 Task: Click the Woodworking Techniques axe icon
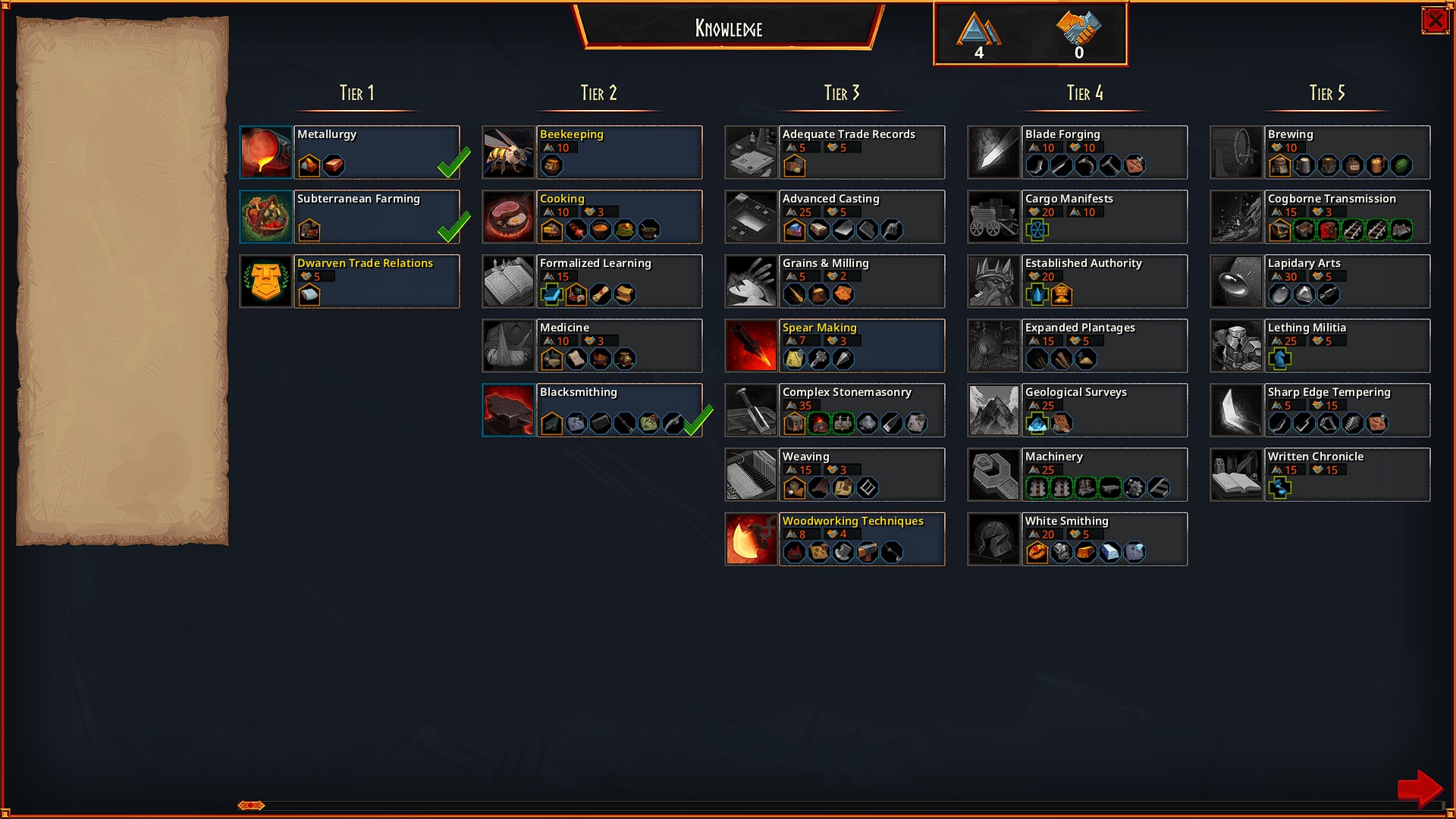[752, 539]
